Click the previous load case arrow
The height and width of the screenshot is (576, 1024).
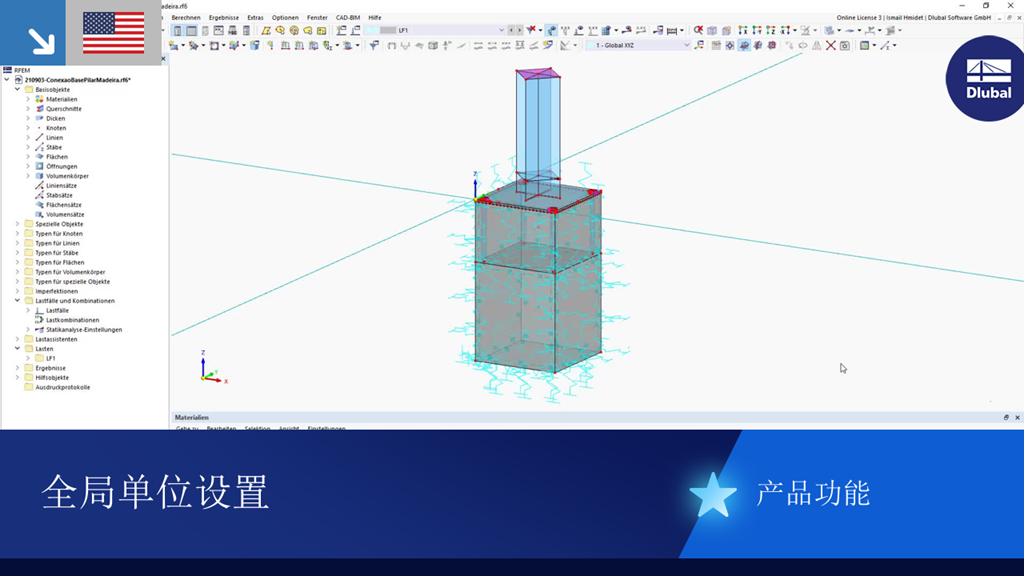coord(511,30)
